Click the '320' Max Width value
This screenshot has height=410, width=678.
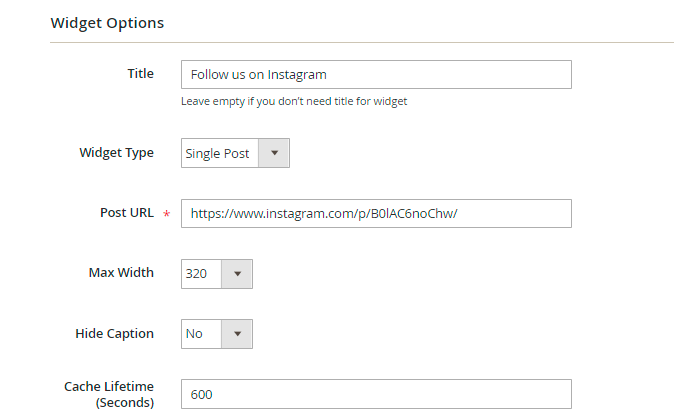(x=197, y=273)
